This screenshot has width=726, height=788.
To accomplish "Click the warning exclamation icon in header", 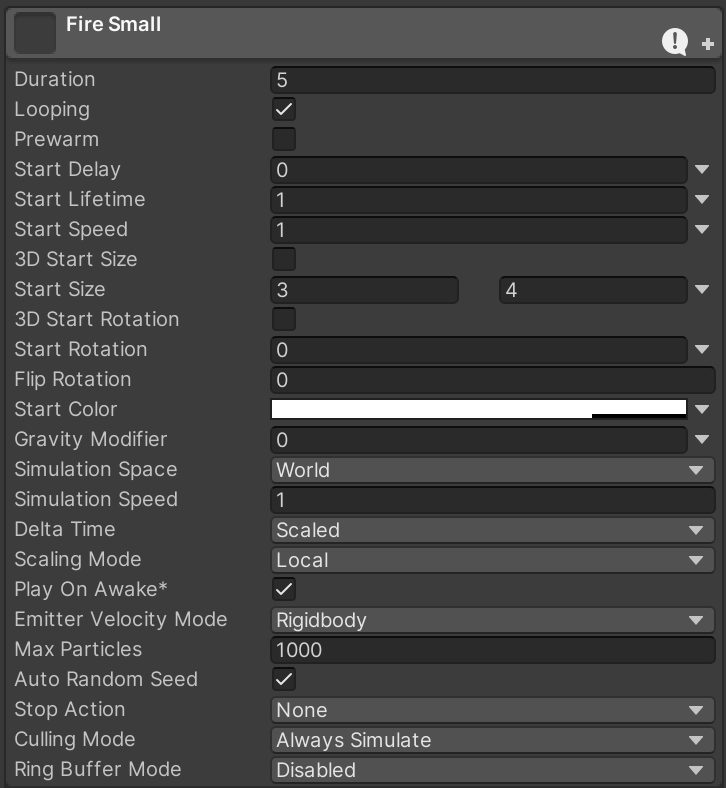I will tap(675, 41).
